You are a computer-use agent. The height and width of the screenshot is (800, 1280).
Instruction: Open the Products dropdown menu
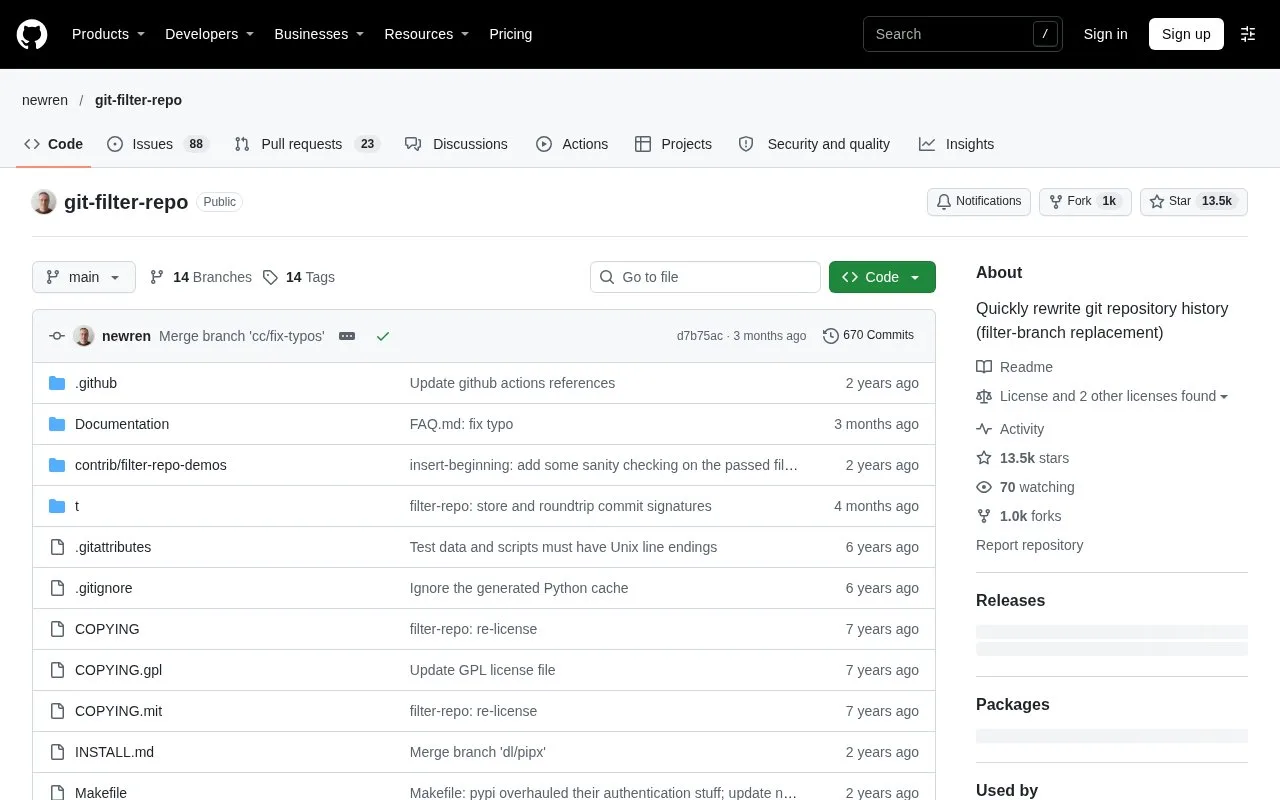108,34
